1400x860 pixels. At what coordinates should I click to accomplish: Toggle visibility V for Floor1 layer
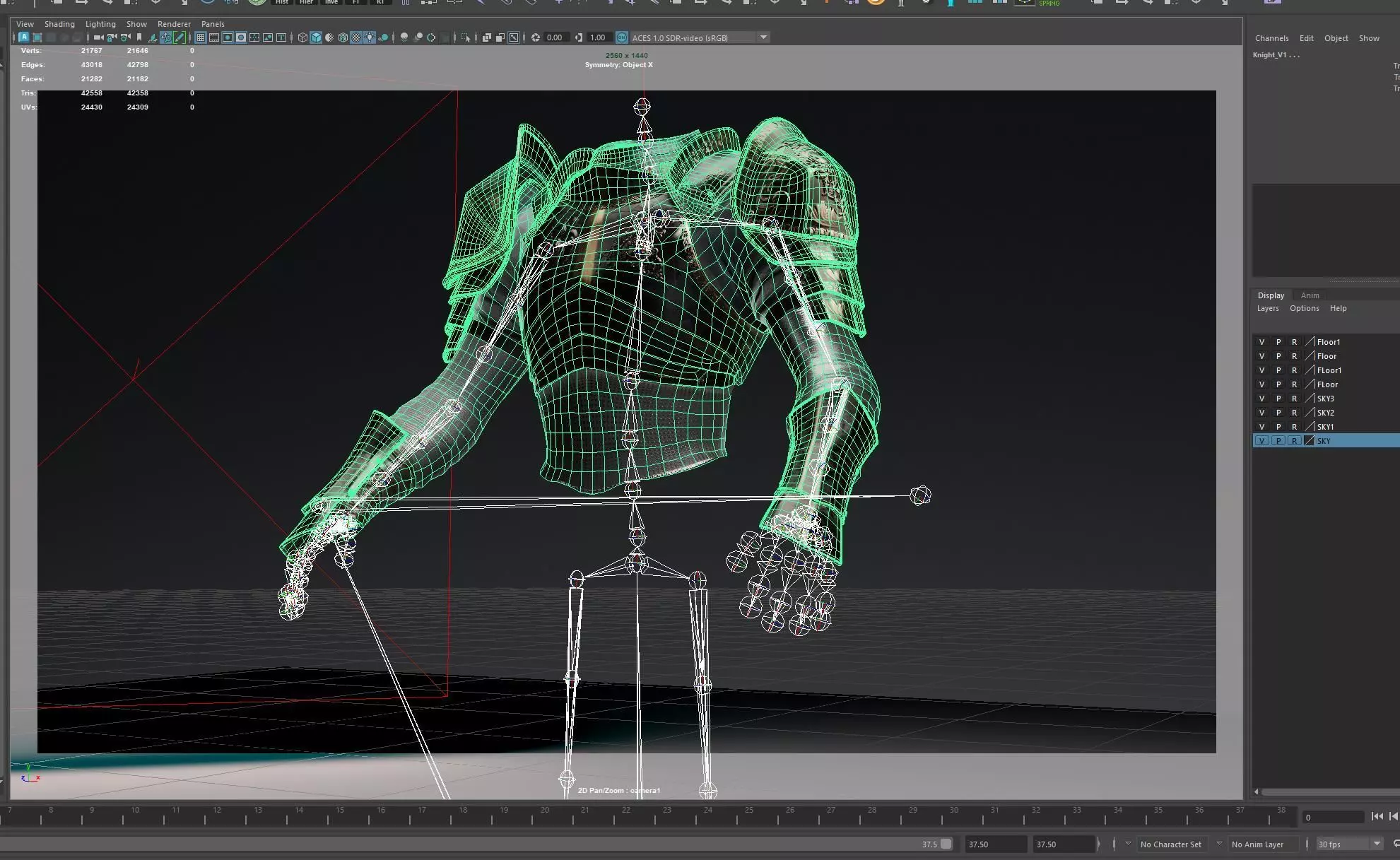tap(1261, 342)
